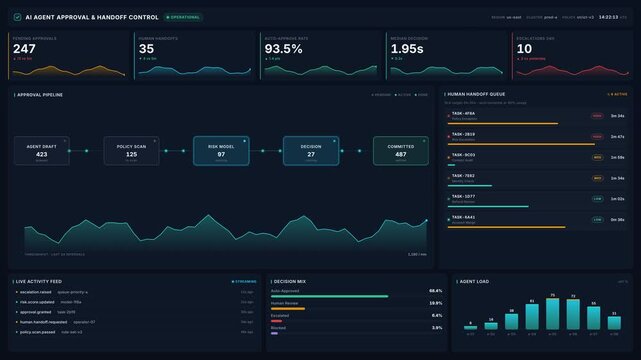This screenshot has width=641, height=360.
Task: Open the risk.score.updated feed entry
Action: pos(134,302)
